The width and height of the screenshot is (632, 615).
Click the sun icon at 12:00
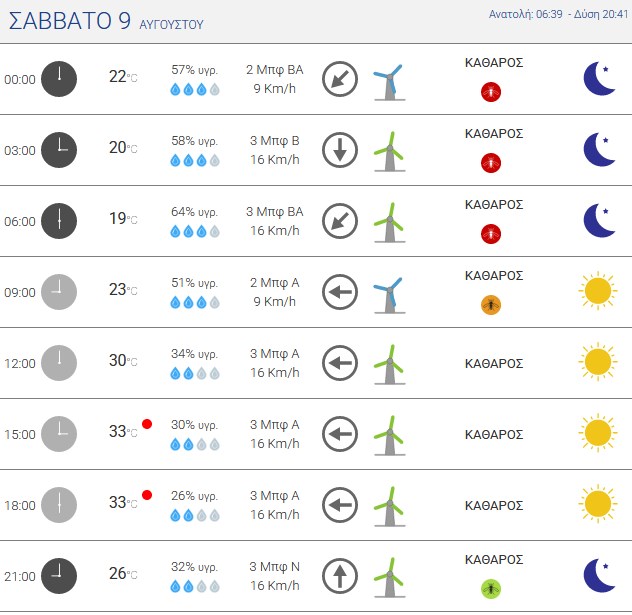[598, 362]
